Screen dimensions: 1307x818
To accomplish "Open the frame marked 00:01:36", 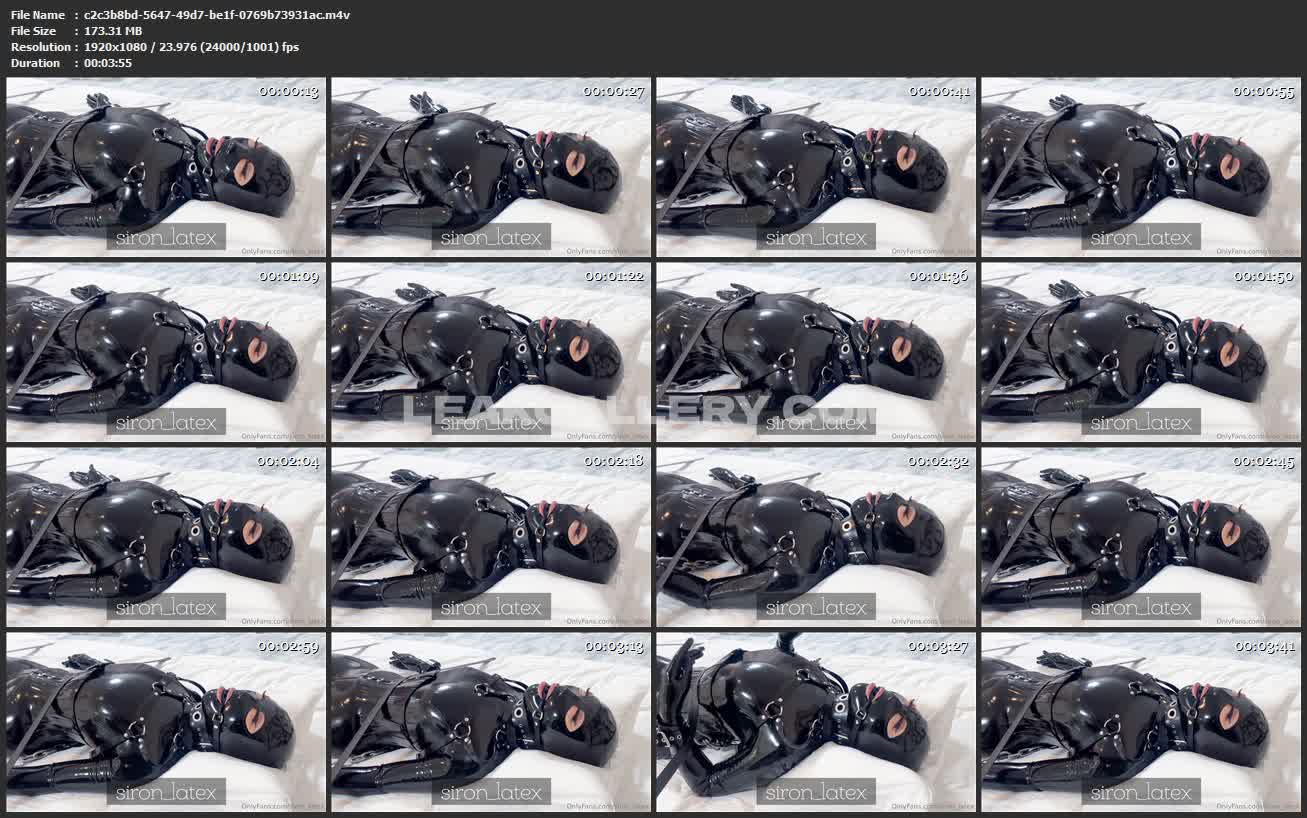I will (816, 352).
